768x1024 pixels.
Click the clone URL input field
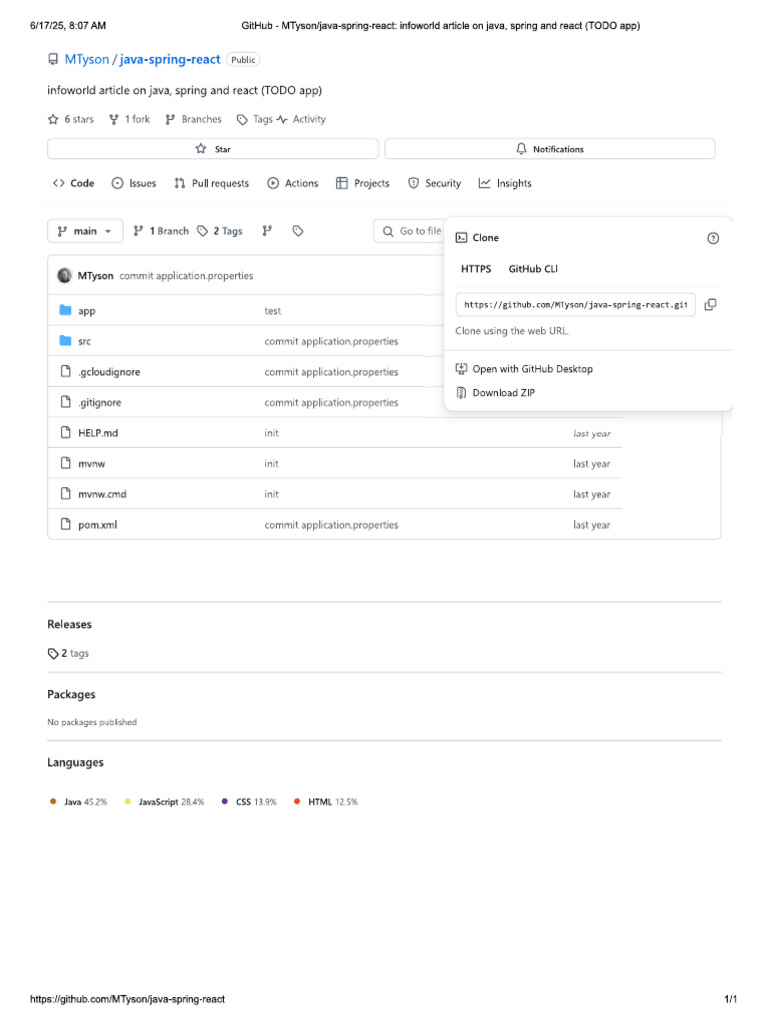pyautogui.click(x=575, y=304)
